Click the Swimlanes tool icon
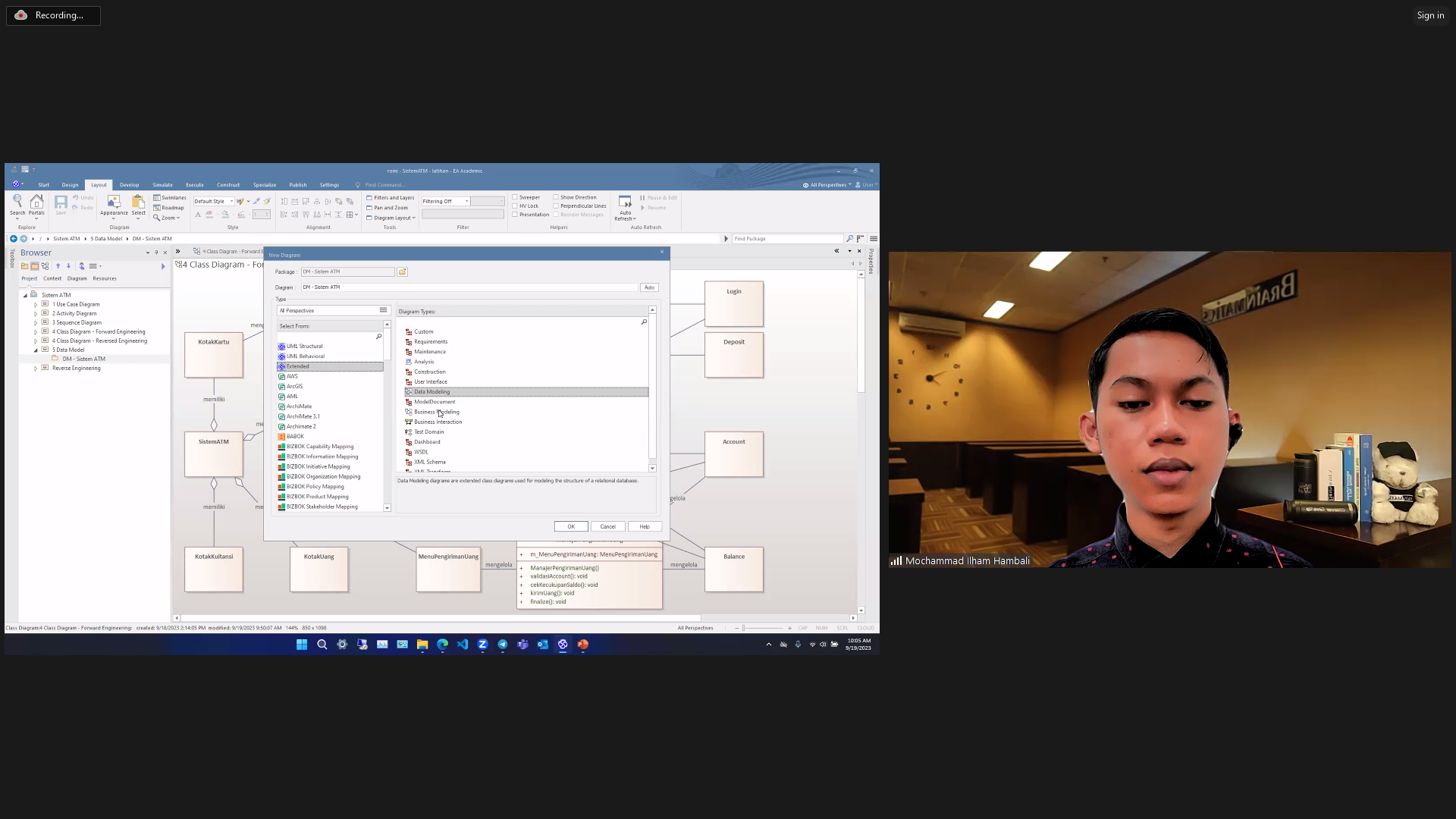The height and width of the screenshot is (819, 1456). pos(157,198)
